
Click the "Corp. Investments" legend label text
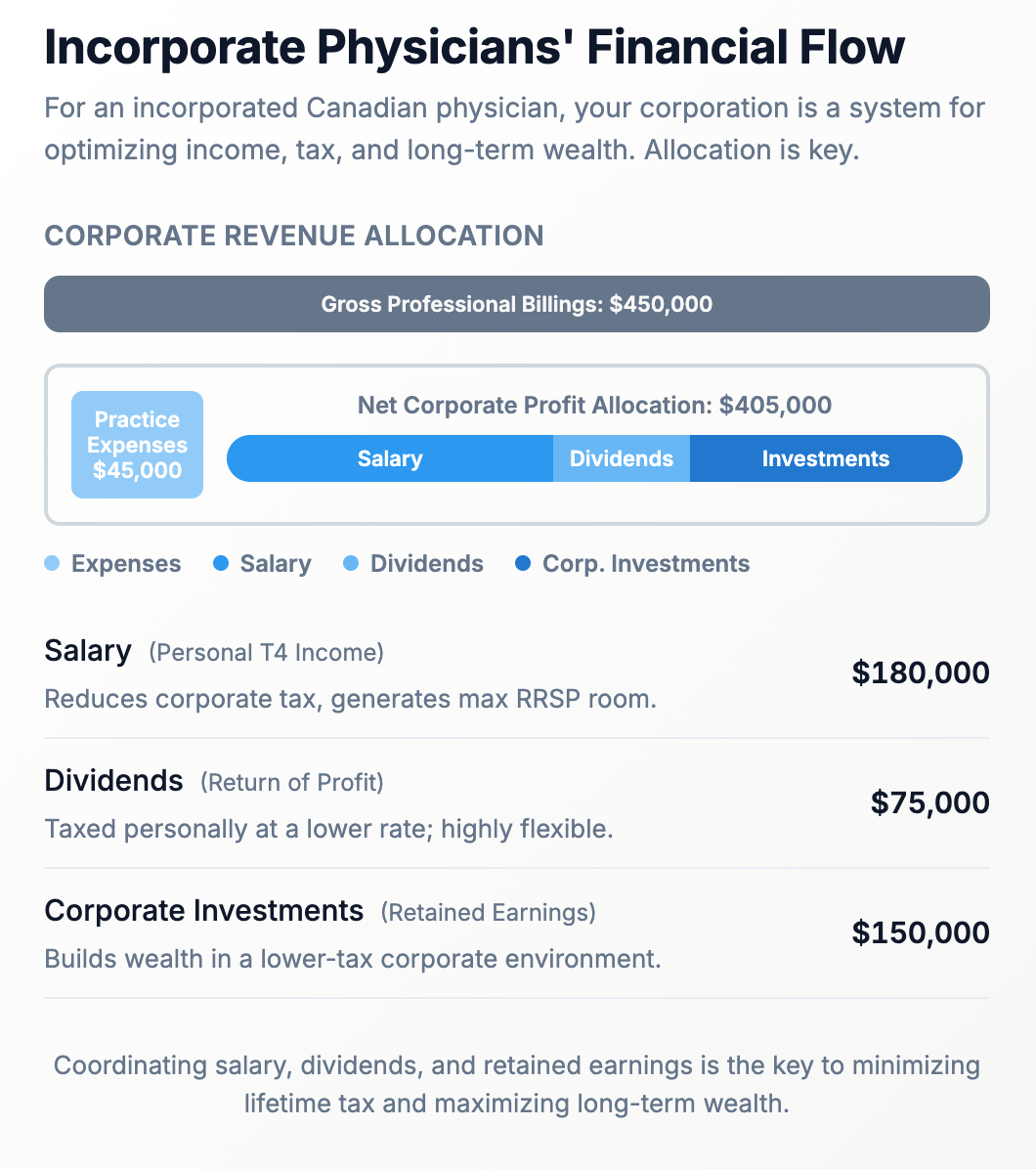pos(646,564)
